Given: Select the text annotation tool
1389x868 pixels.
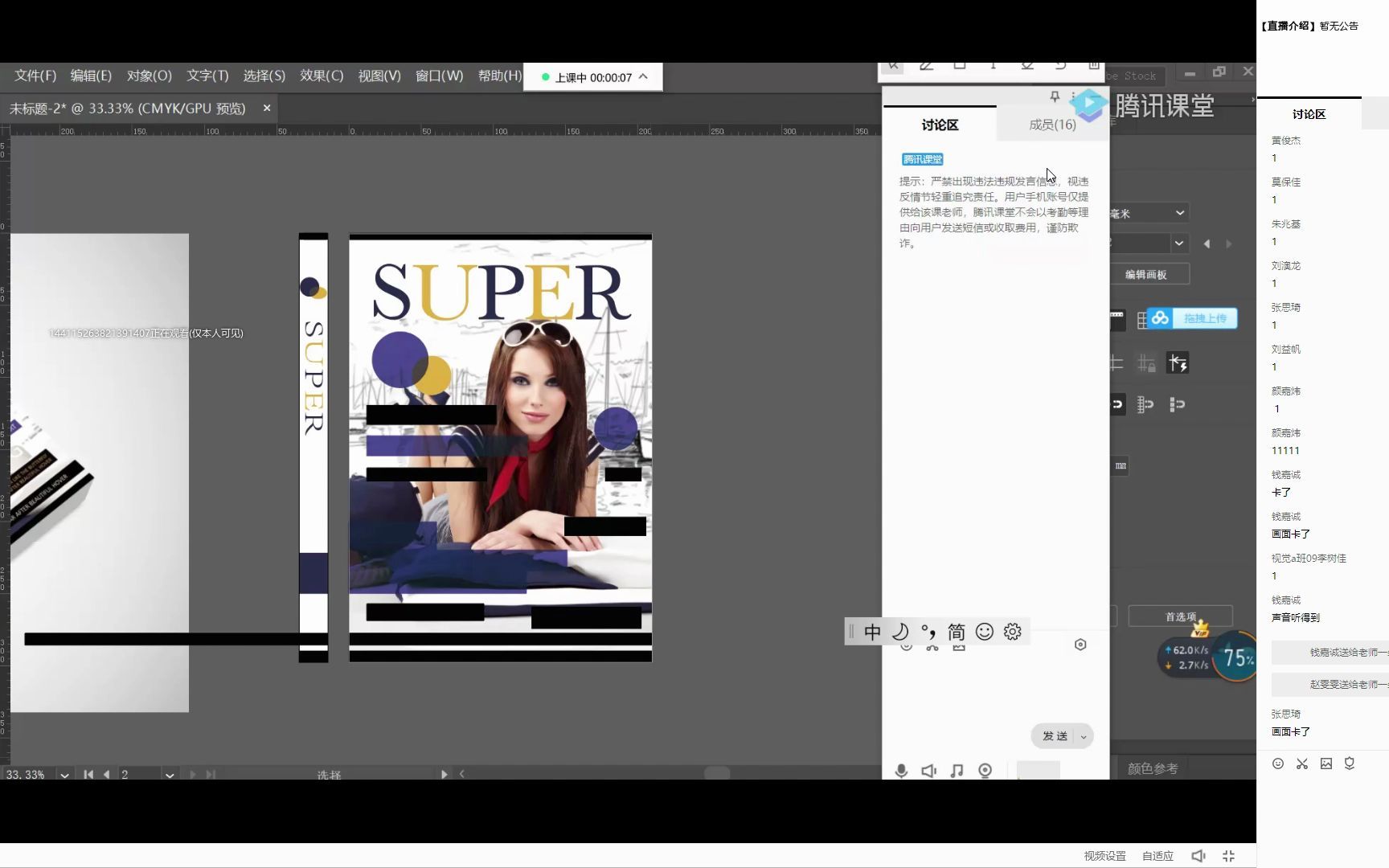Looking at the screenshot, I should tap(994, 65).
